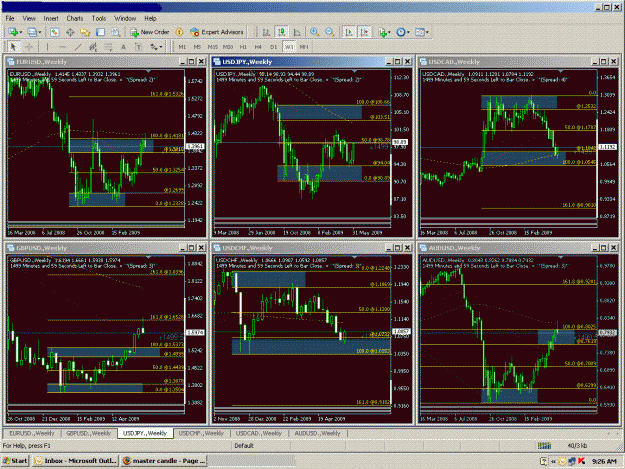625x469 pixels.
Task: Select the Crosshair tool
Action: (x=29, y=47)
